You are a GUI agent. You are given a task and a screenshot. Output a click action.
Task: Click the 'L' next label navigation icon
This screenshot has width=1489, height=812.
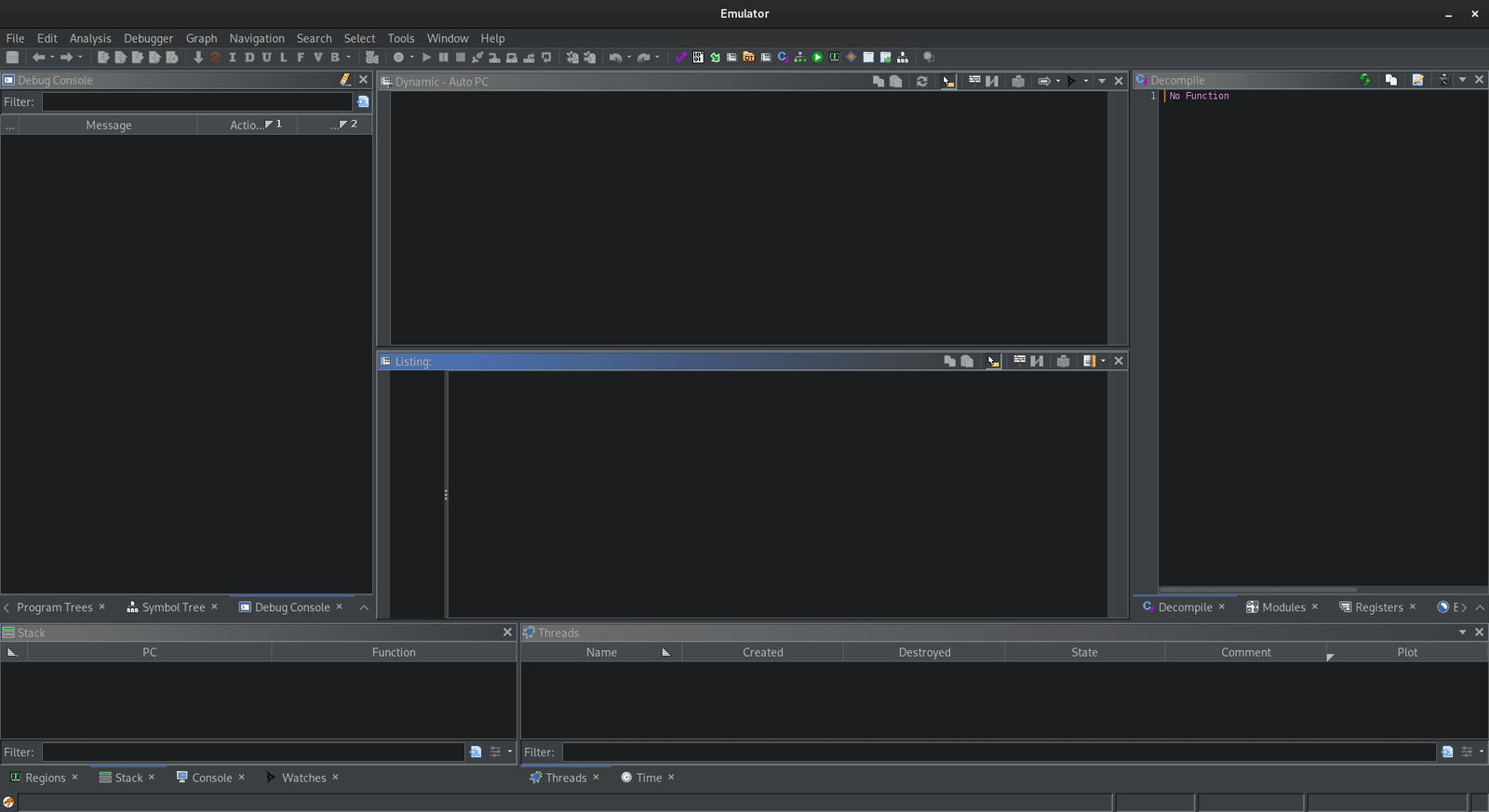[x=284, y=58]
